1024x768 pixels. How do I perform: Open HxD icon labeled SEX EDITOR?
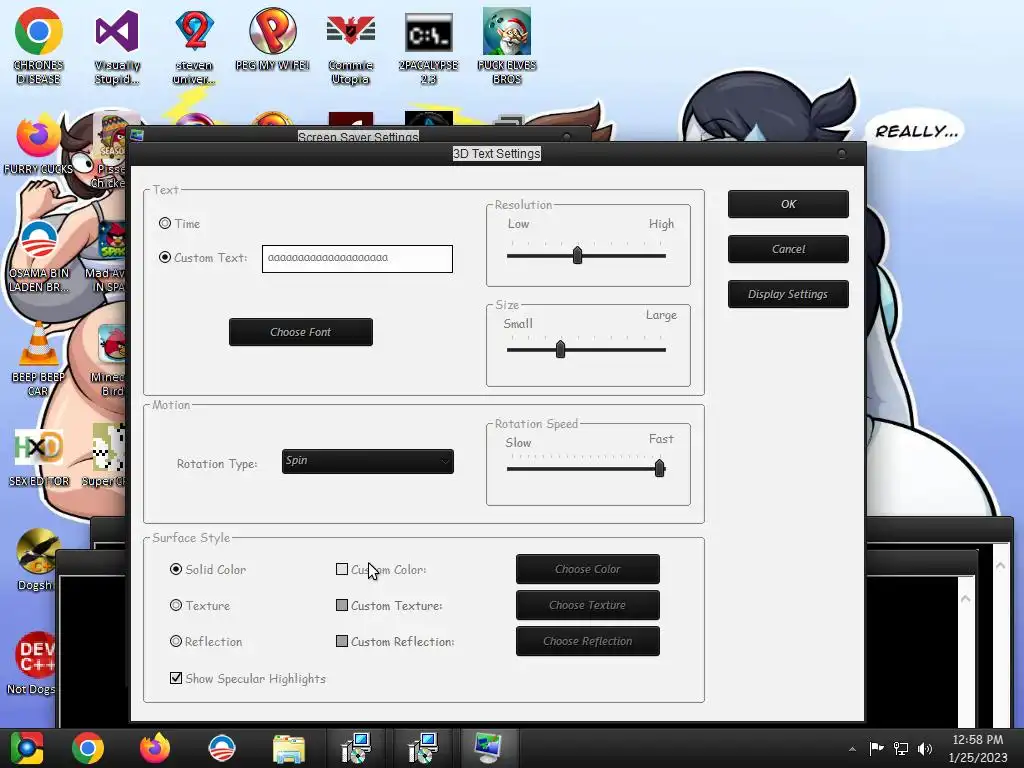[39, 457]
